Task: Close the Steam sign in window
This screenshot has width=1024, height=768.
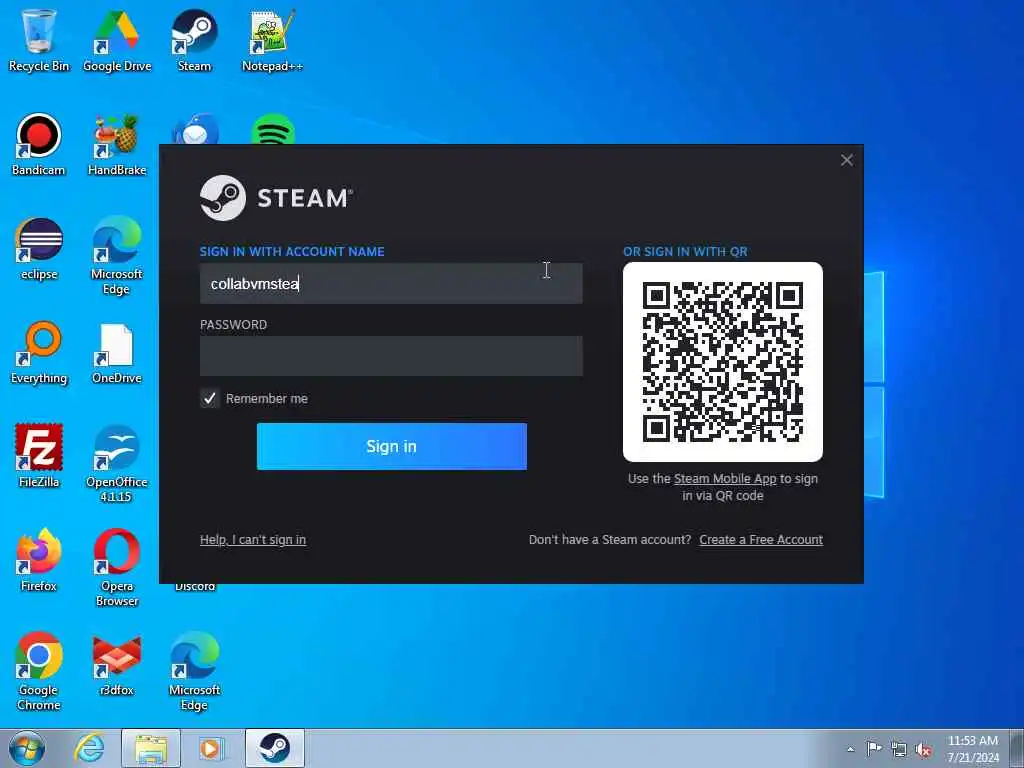Action: point(847,160)
